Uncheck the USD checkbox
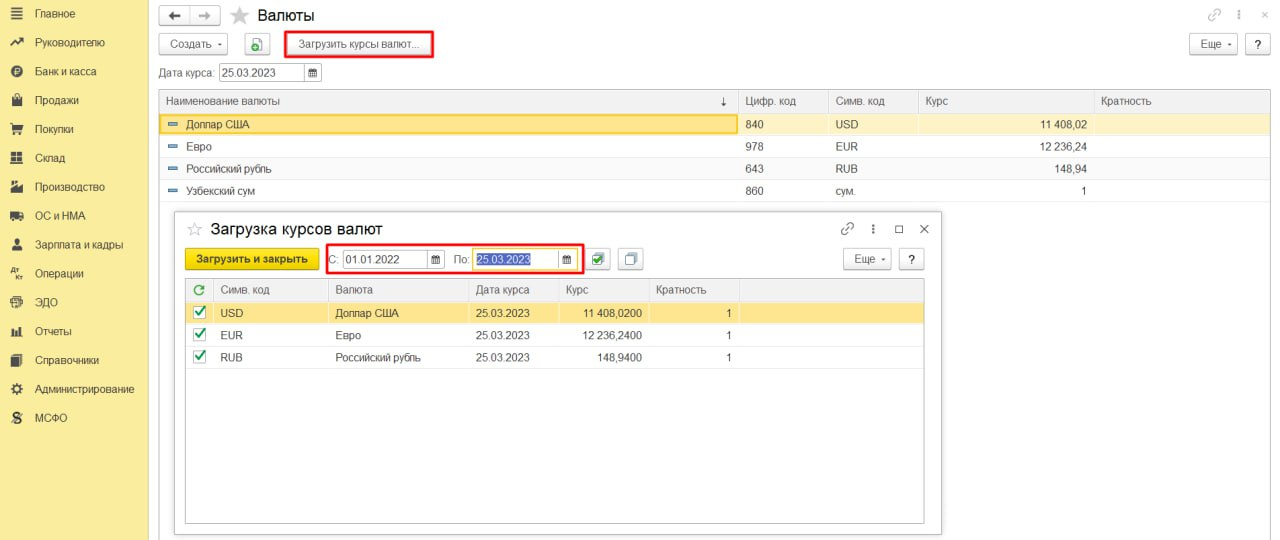Screen dimensions: 1280x540 tap(199, 312)
